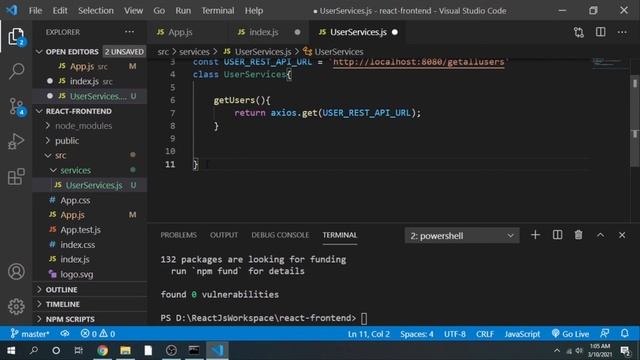Open the Accounts menu icon

(x=16, y=271)
